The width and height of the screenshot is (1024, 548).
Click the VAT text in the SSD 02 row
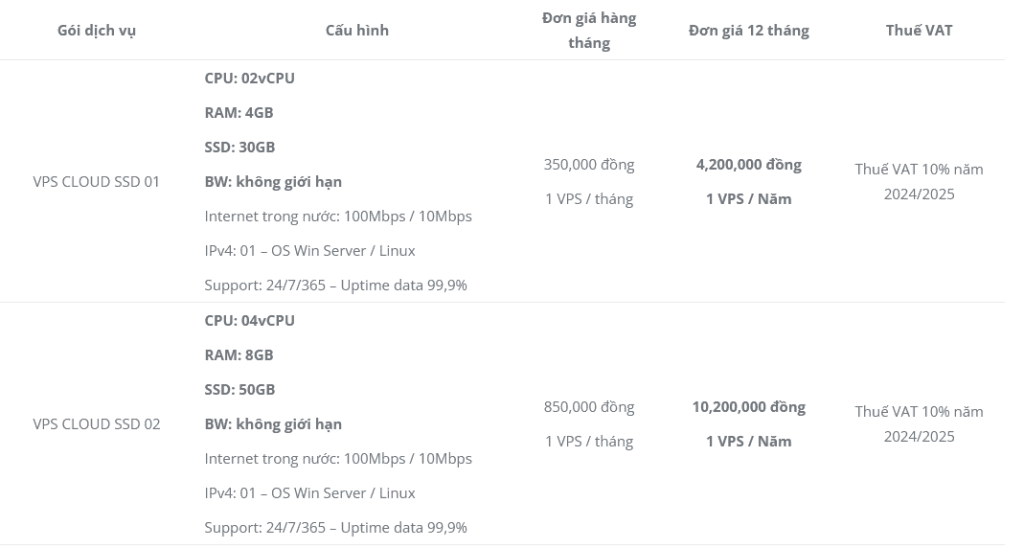pyautogui.click(x=919, y=424)
